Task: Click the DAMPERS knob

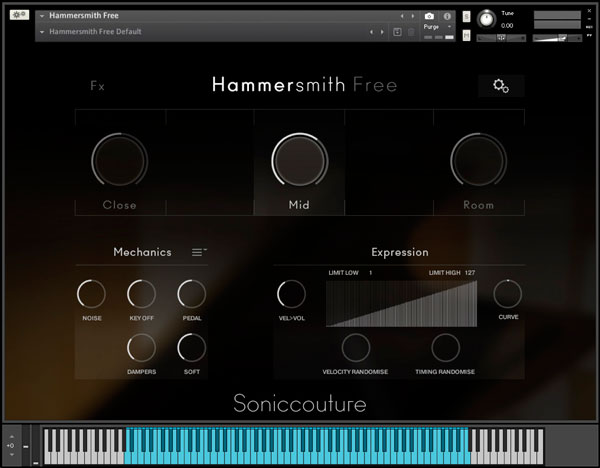Action: [x=142, y=347]
